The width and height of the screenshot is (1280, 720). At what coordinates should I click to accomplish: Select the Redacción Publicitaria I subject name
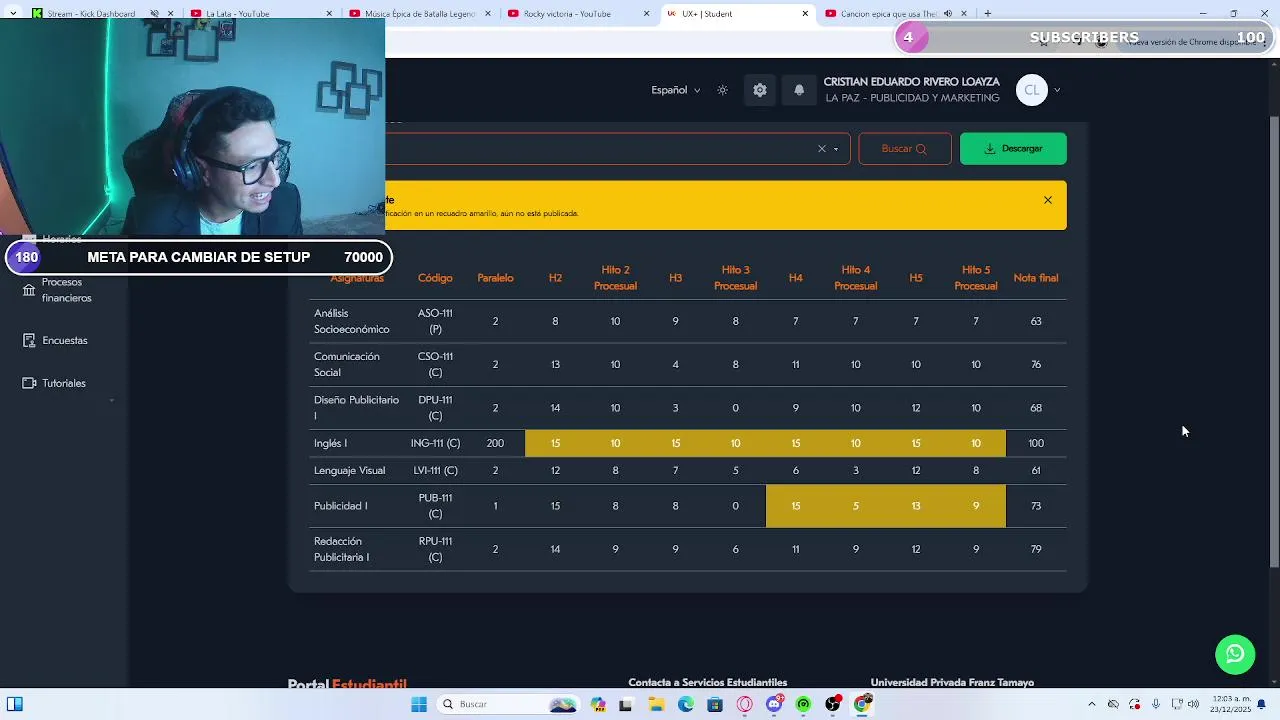[342, 549]
